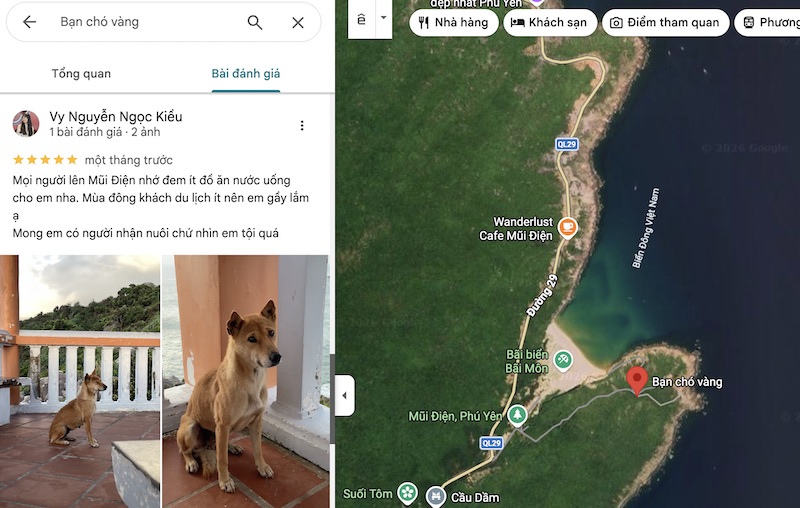This screenshot has width=800, height=508.
Task: Switch to the Tổng quan tab
Action: click(81, 73)
